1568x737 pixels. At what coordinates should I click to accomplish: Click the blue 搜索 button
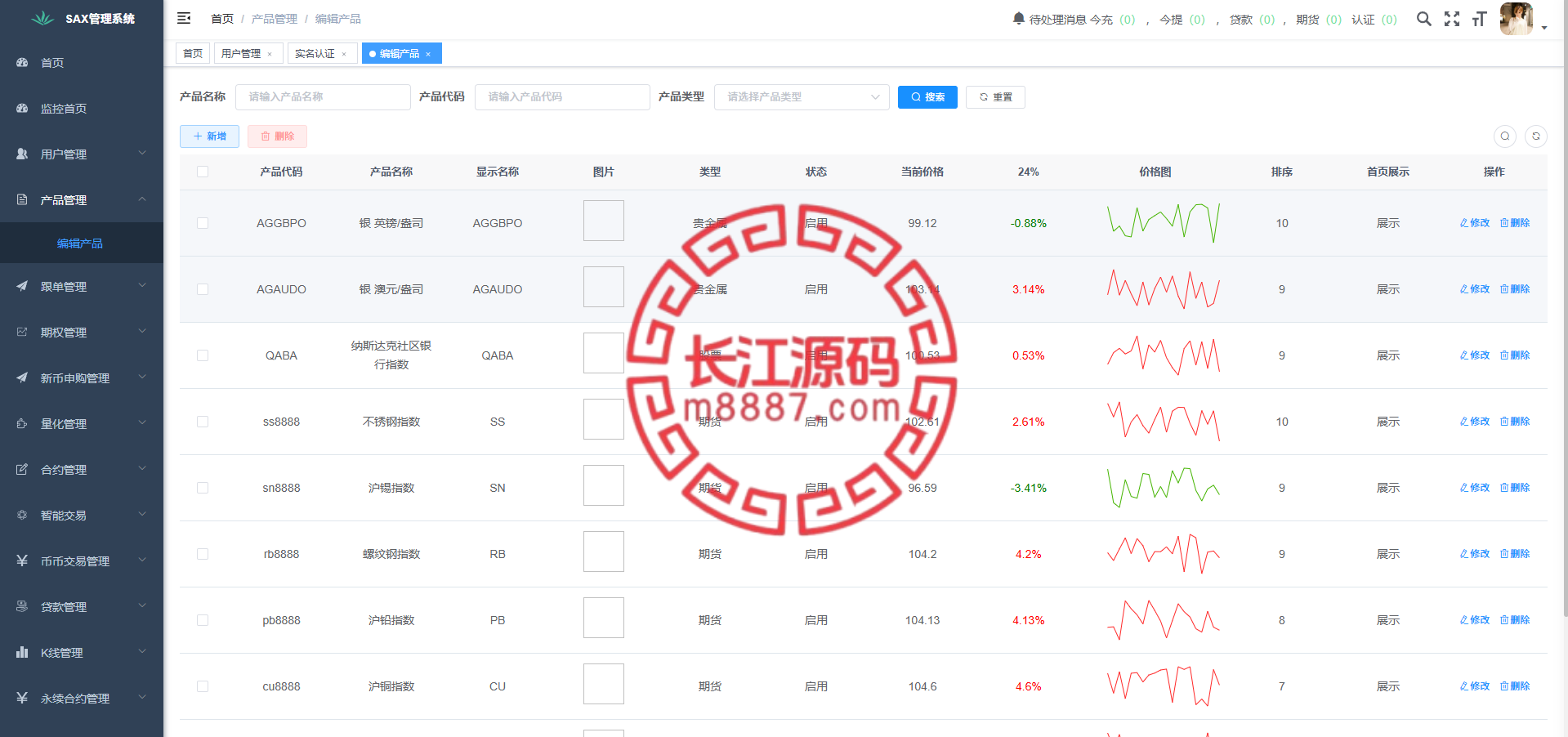click(927, 97)
